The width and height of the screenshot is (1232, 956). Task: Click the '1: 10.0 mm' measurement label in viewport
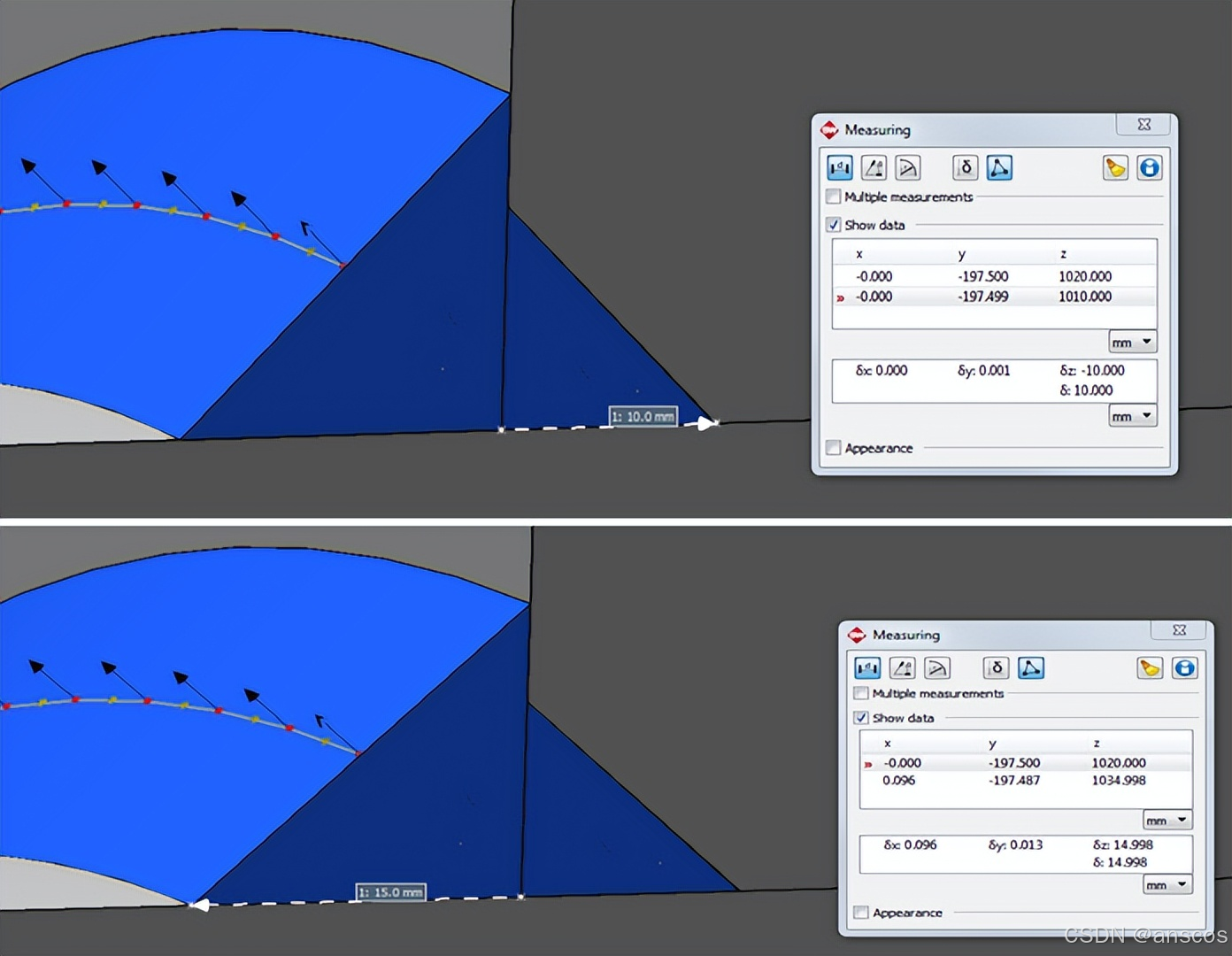pos(643,416)
